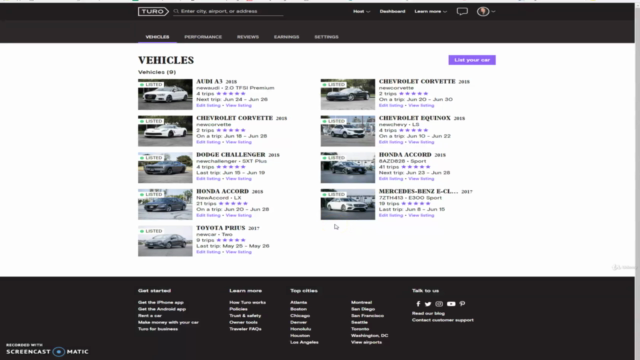640x360 pixels.
Task: Select Seattle in Top cities
Action: click(359, 322)
